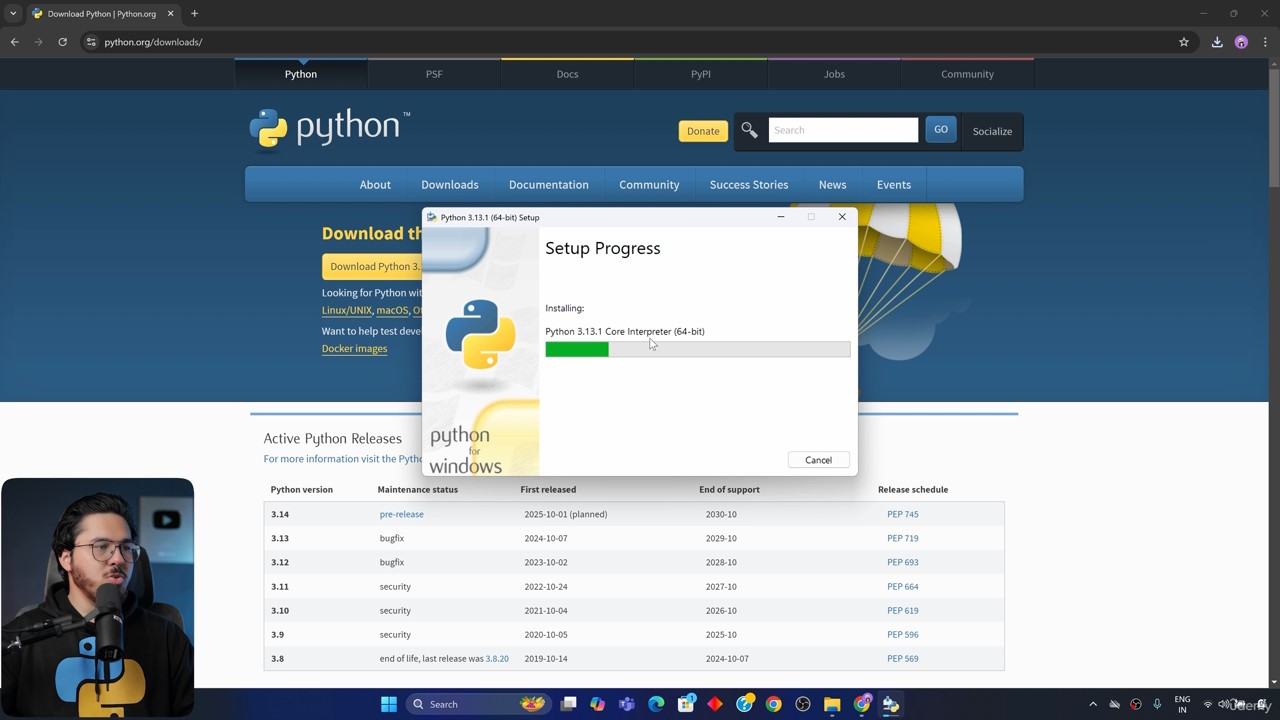This screenshot has width=1280, height=720.
Task: Open File Explorer from the taskbar
Action: coord(832,704)
